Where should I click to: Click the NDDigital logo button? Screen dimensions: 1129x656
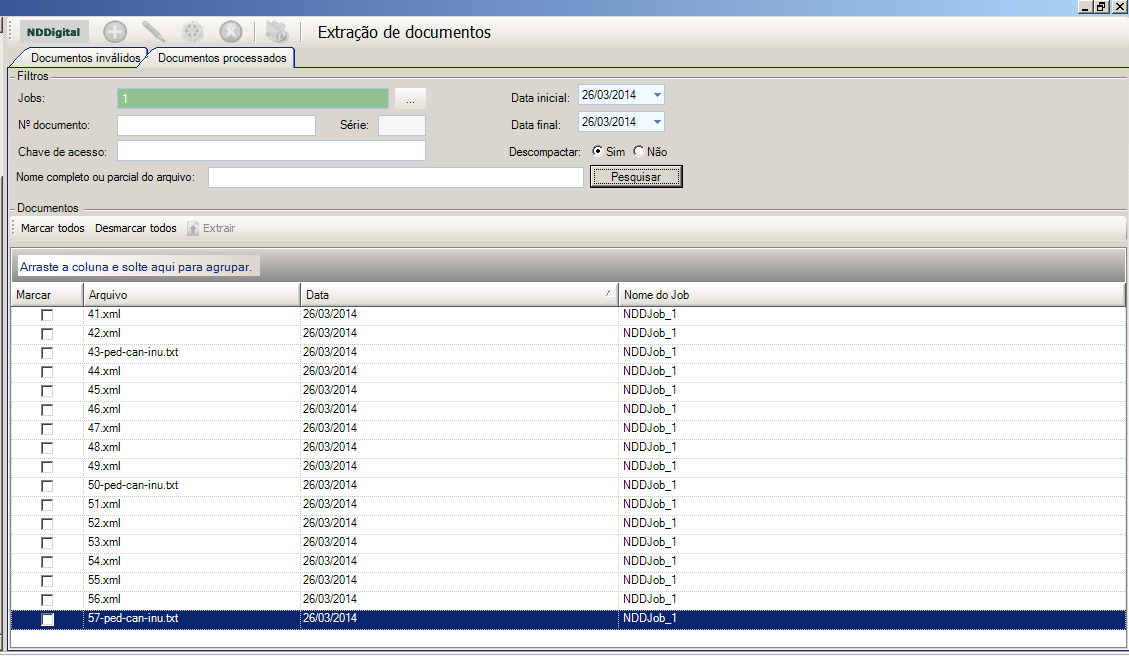pos(54,32)
